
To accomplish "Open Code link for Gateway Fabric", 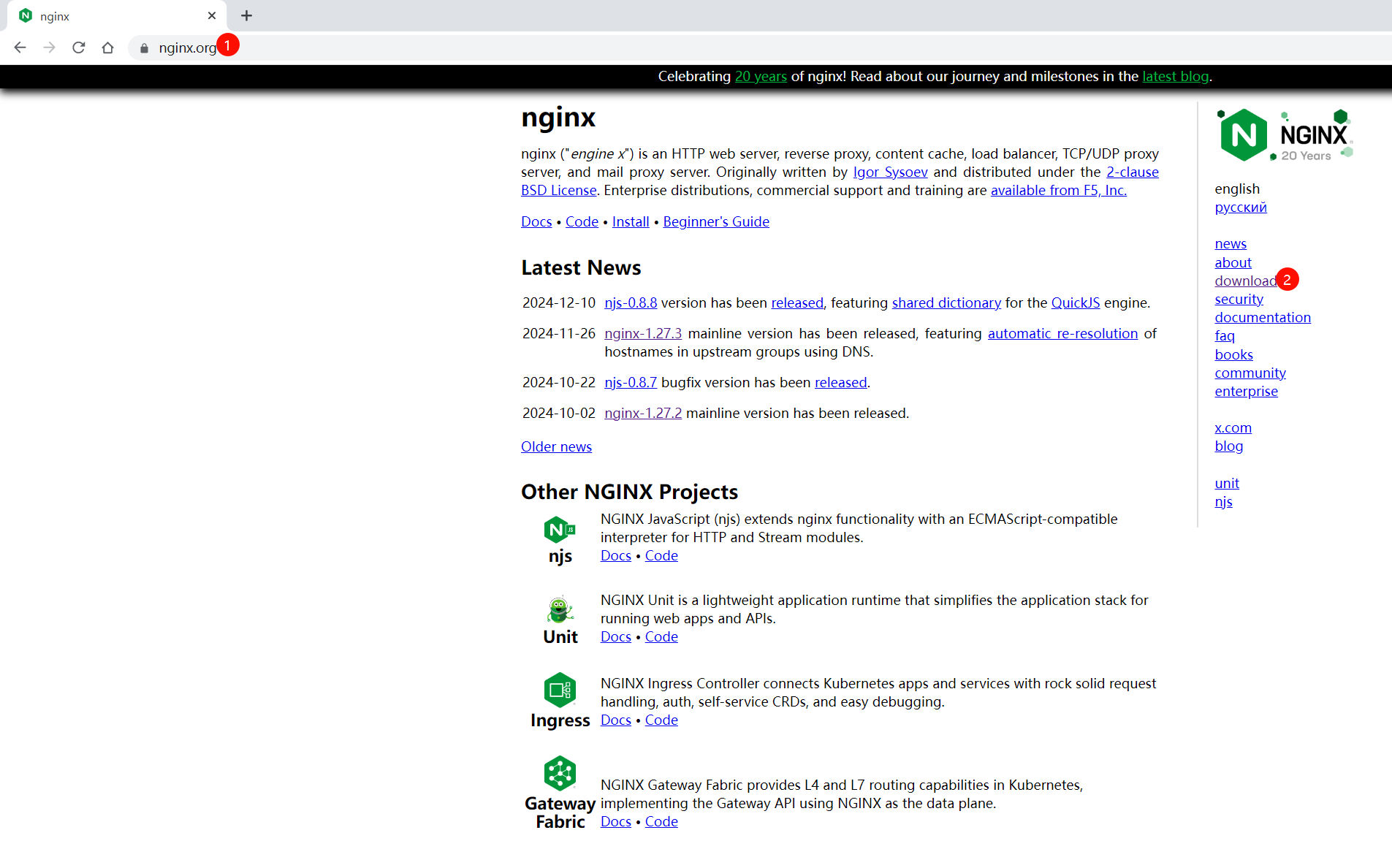I will (x=661, y=821).
